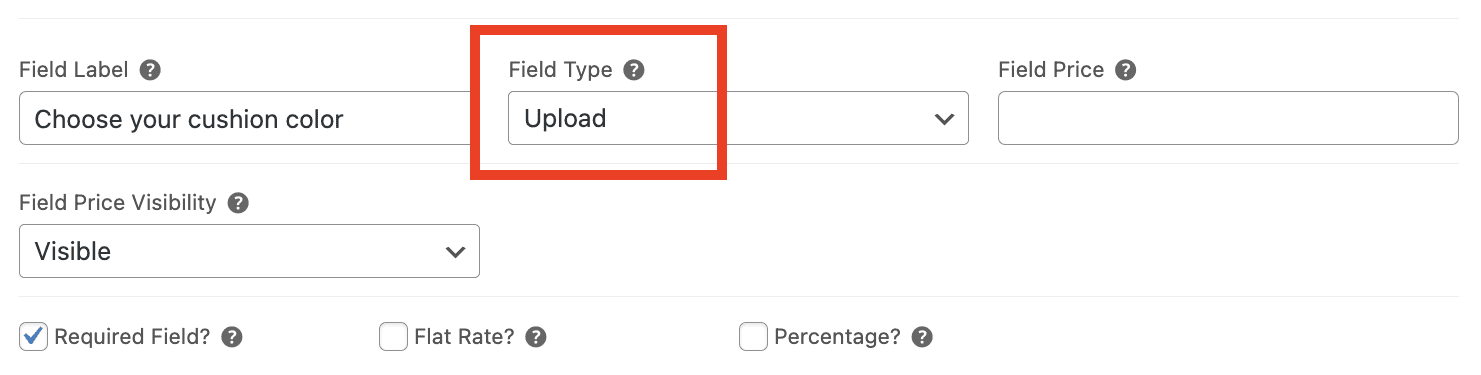This screenshot has width=1481, height=375.
Task: Click the "Field Price Visibility" caption text
Action: 118,203
